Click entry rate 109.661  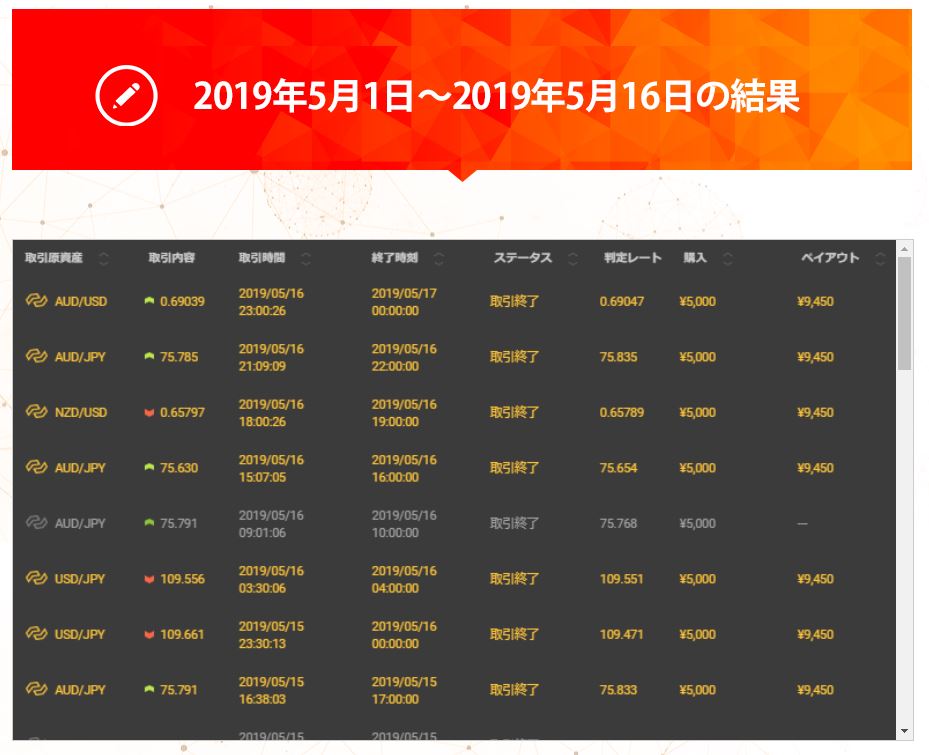(182, 635)
